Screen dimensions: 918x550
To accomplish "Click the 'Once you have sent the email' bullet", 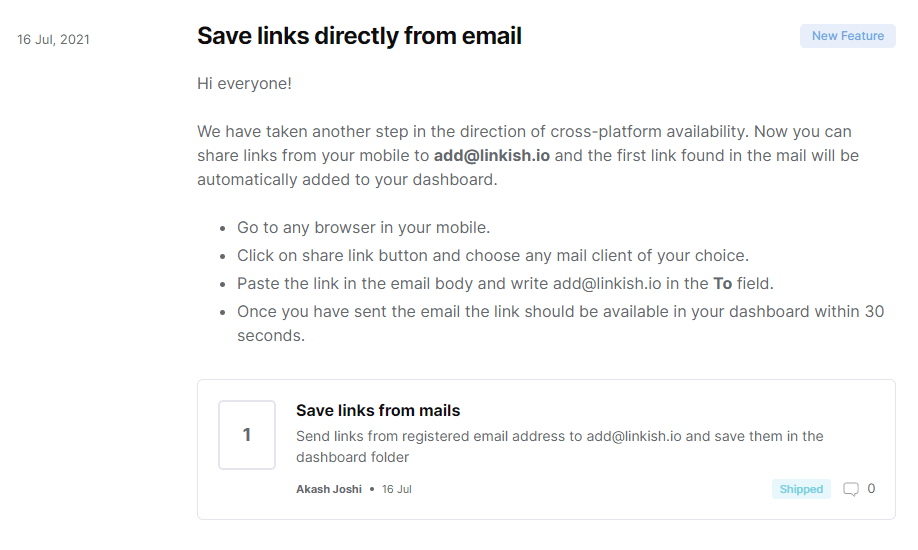I will (x=560, y=311).
